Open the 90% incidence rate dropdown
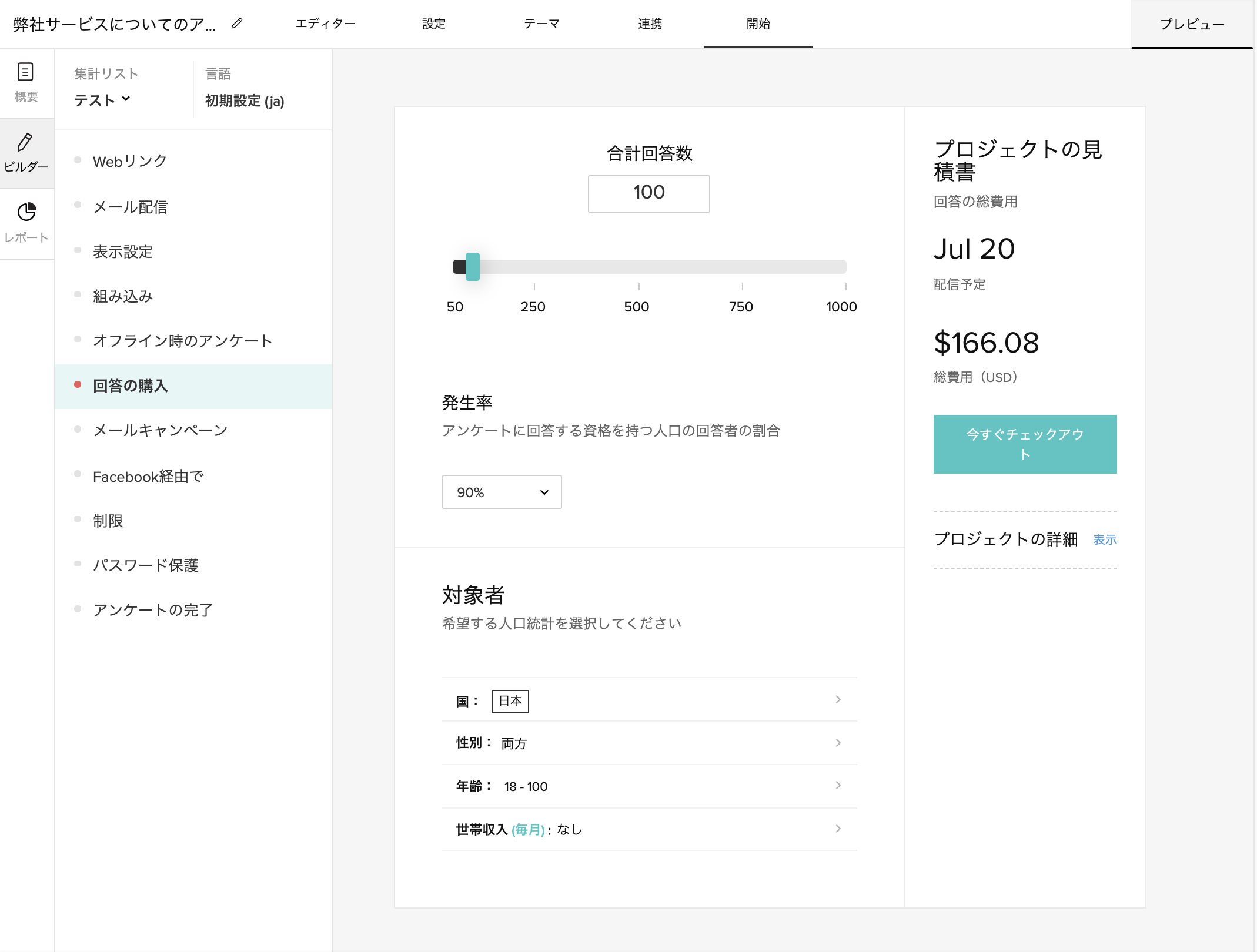The width and height of the screenshot is (1257, 952). pos(502,492)
